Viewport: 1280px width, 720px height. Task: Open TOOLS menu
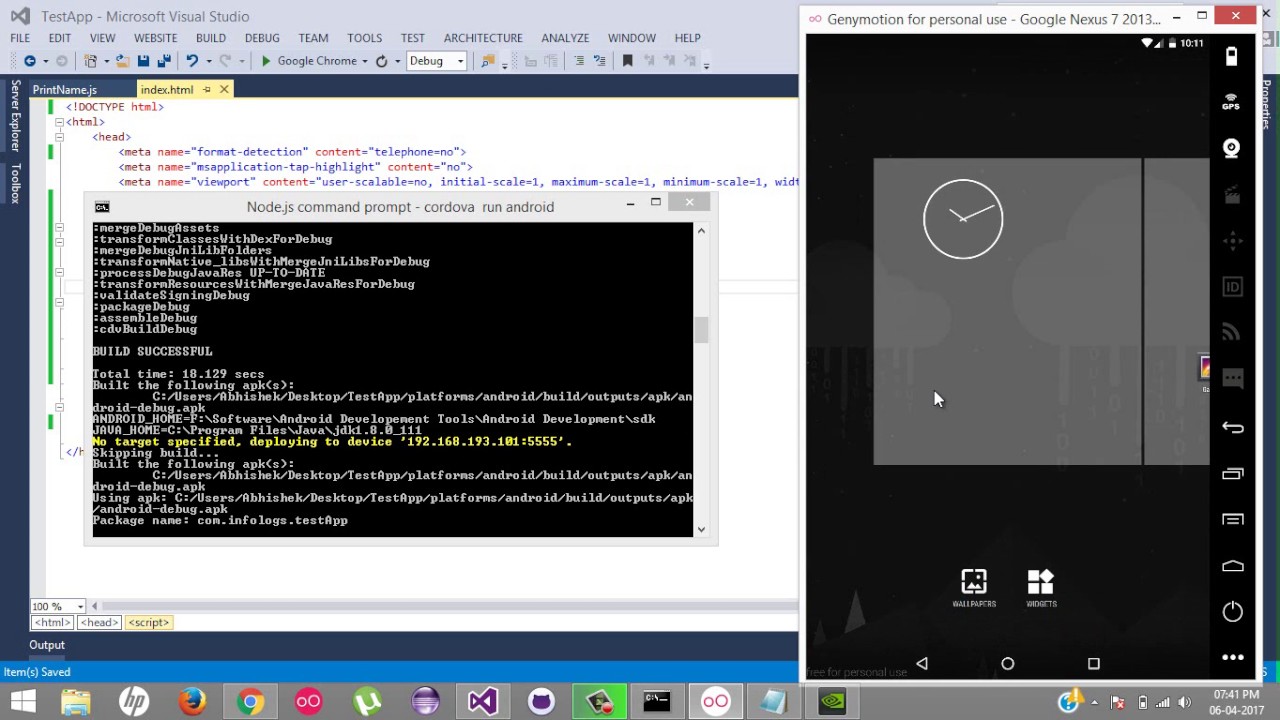pyautogui.click(x=365, y=38)
